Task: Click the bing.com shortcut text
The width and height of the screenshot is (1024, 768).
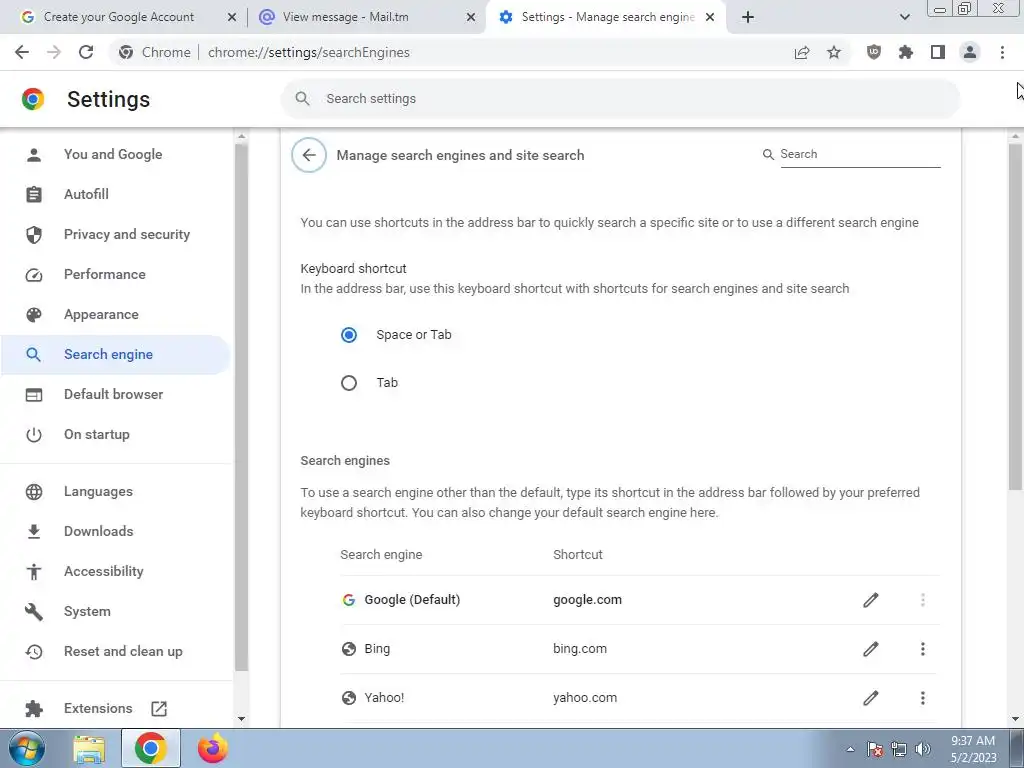Action: (580, 648)
